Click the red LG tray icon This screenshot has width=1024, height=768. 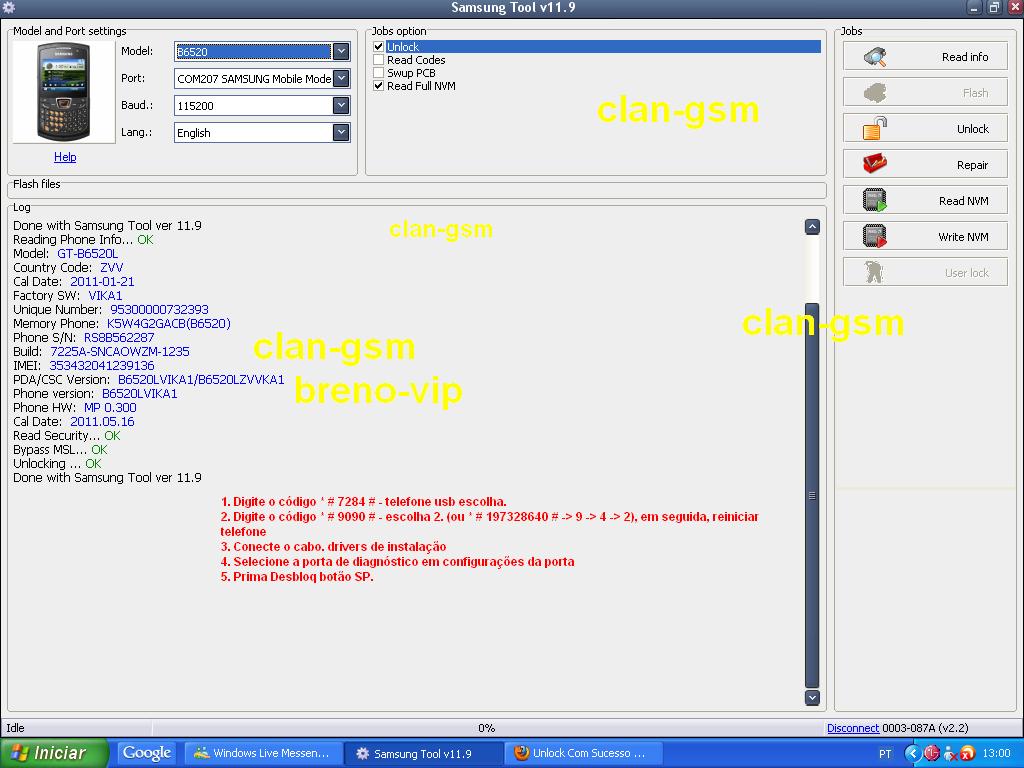tap(931, 753)
